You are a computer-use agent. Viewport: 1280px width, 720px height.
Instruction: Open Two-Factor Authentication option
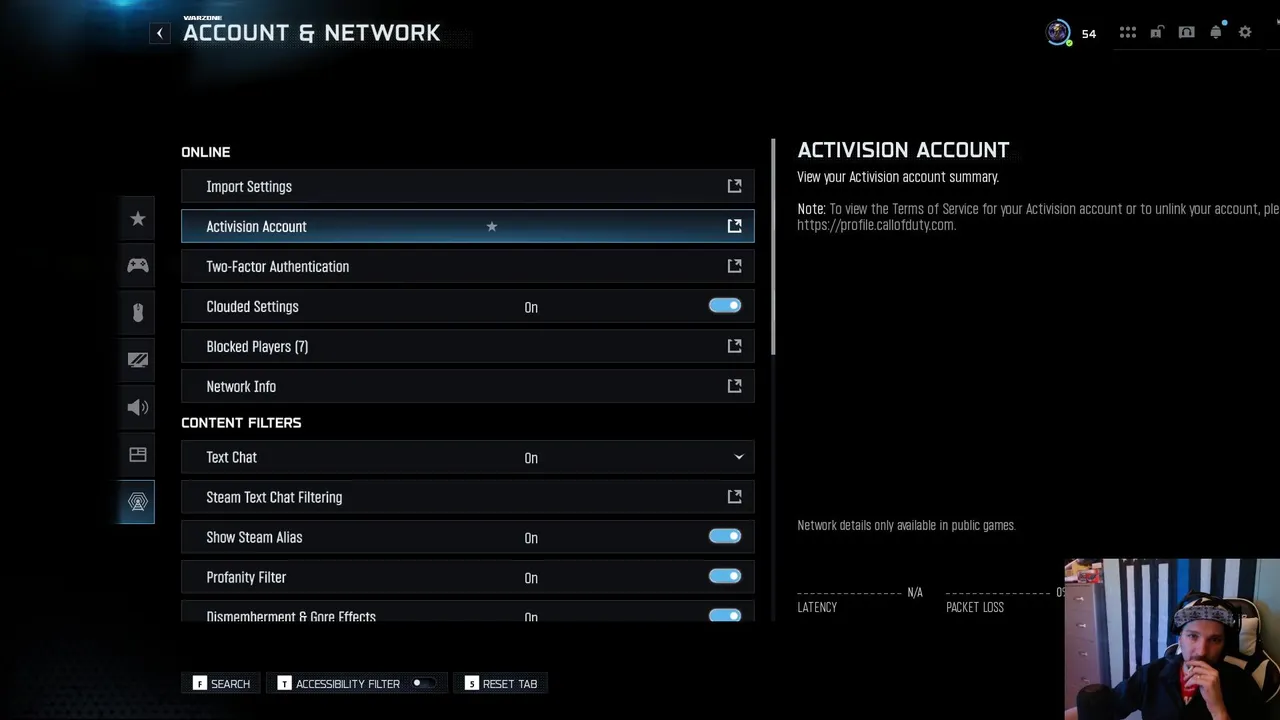click(467, 267)
